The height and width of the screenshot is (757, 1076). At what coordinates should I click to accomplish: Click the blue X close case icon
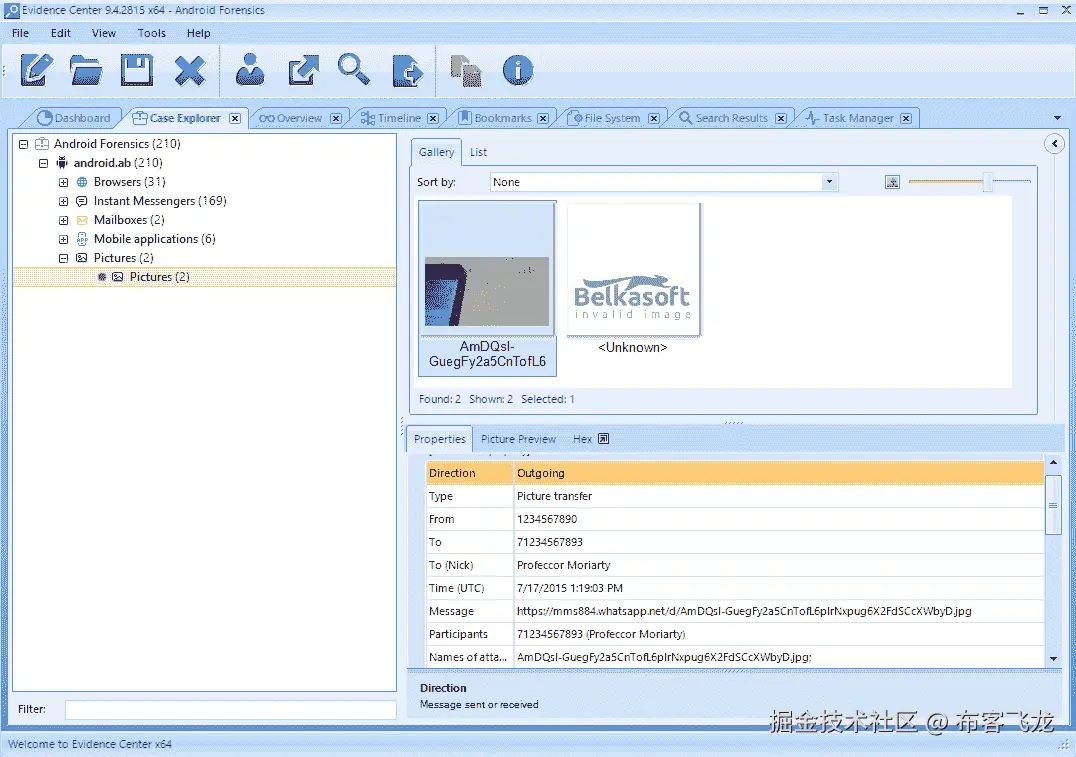click(x=189, y=71)
